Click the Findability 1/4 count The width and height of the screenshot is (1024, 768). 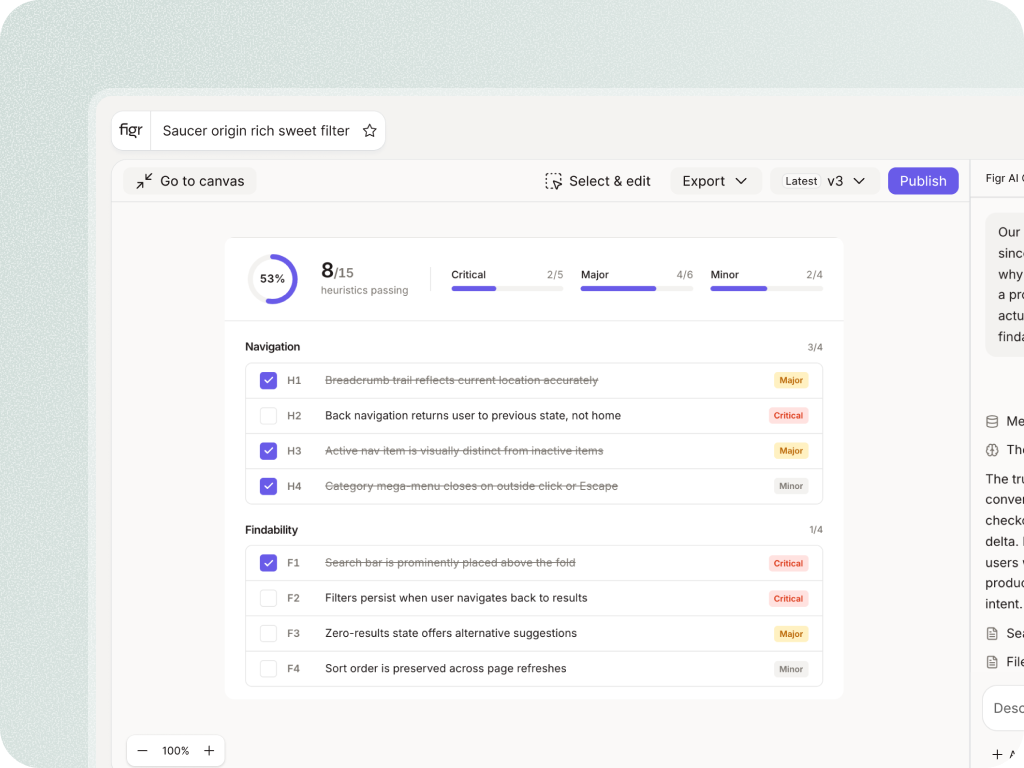coord(816,530)
